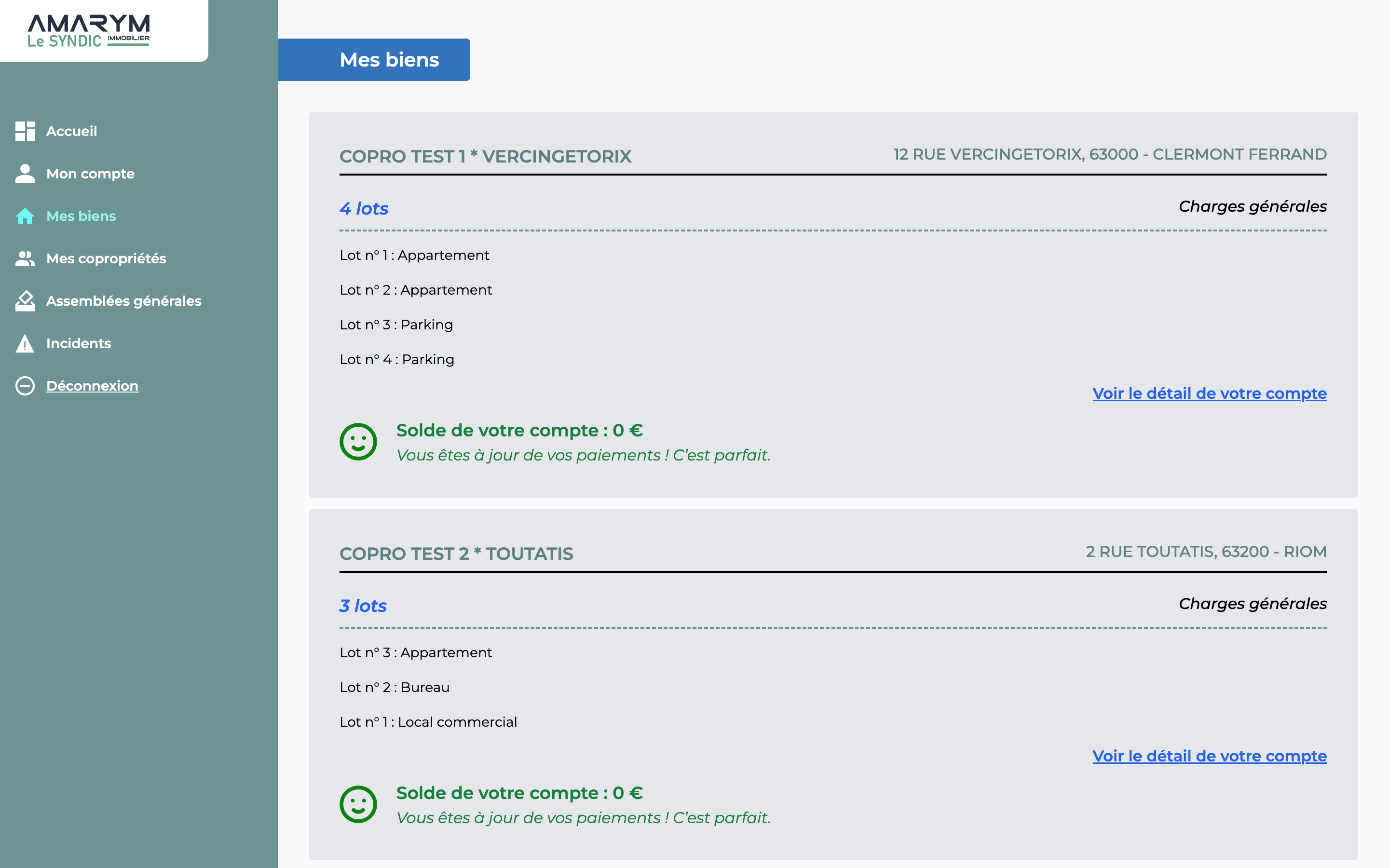This screenshot has width=1389, height=868.
Task: Click the AMARYM Le SYNDIC logo
Action: (89, 29)
